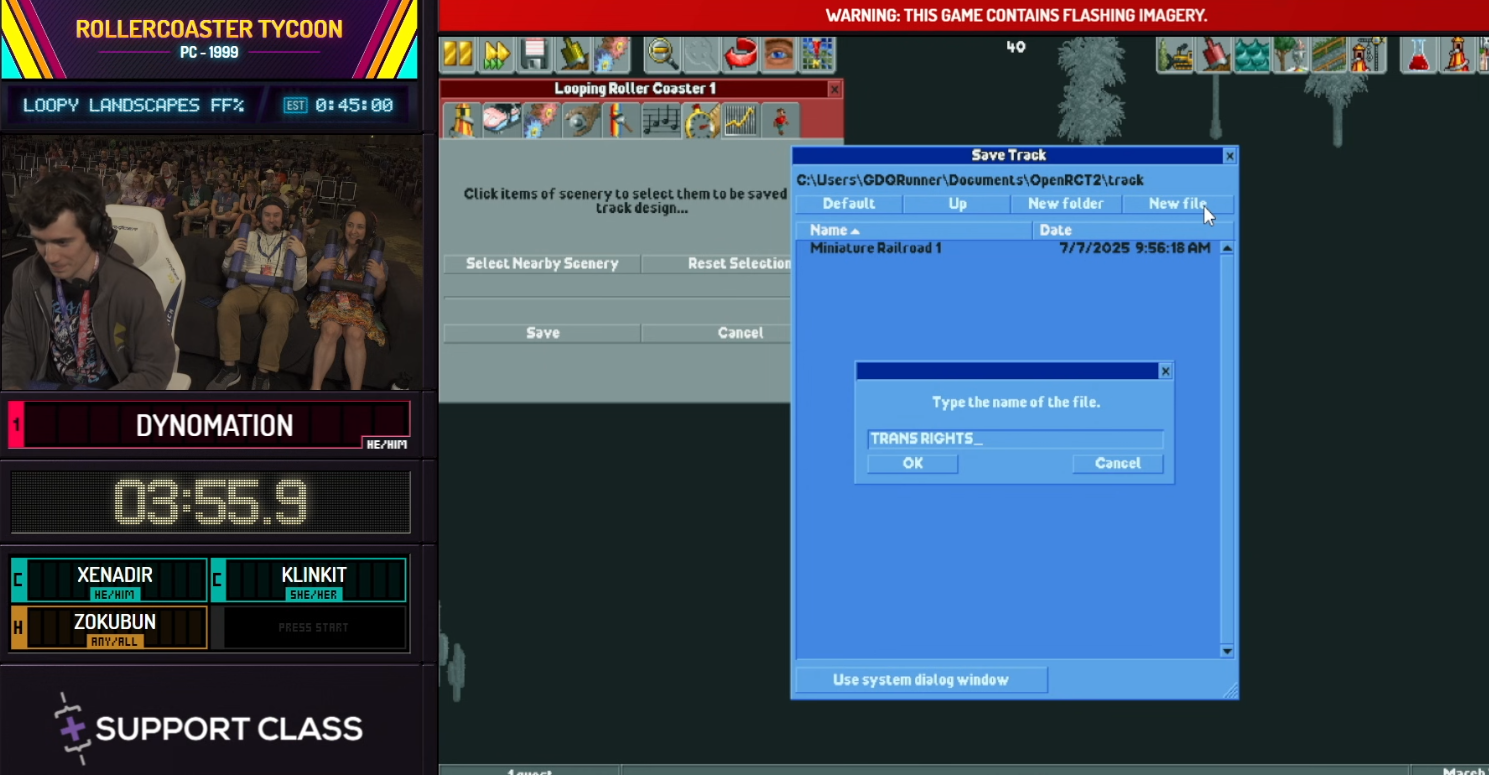Switch to the ride customers guest tab

(x=780, y=120)
